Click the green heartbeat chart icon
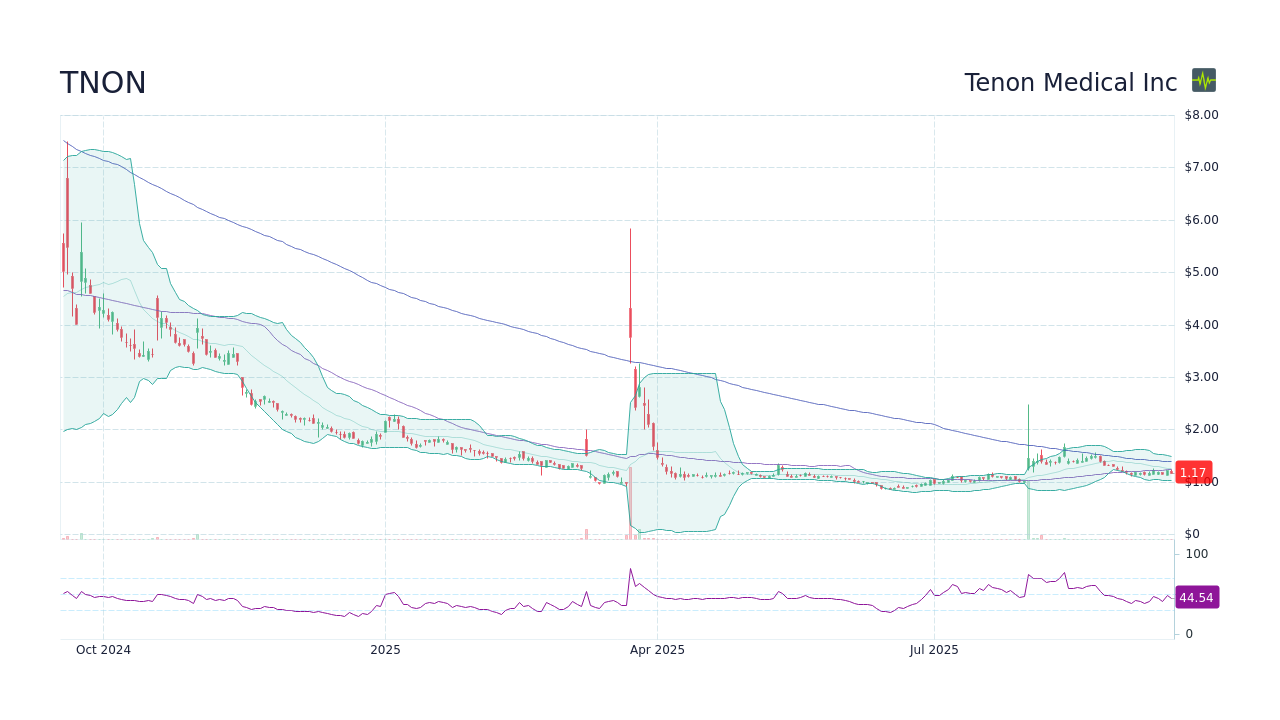 [x=1203, y=81]
